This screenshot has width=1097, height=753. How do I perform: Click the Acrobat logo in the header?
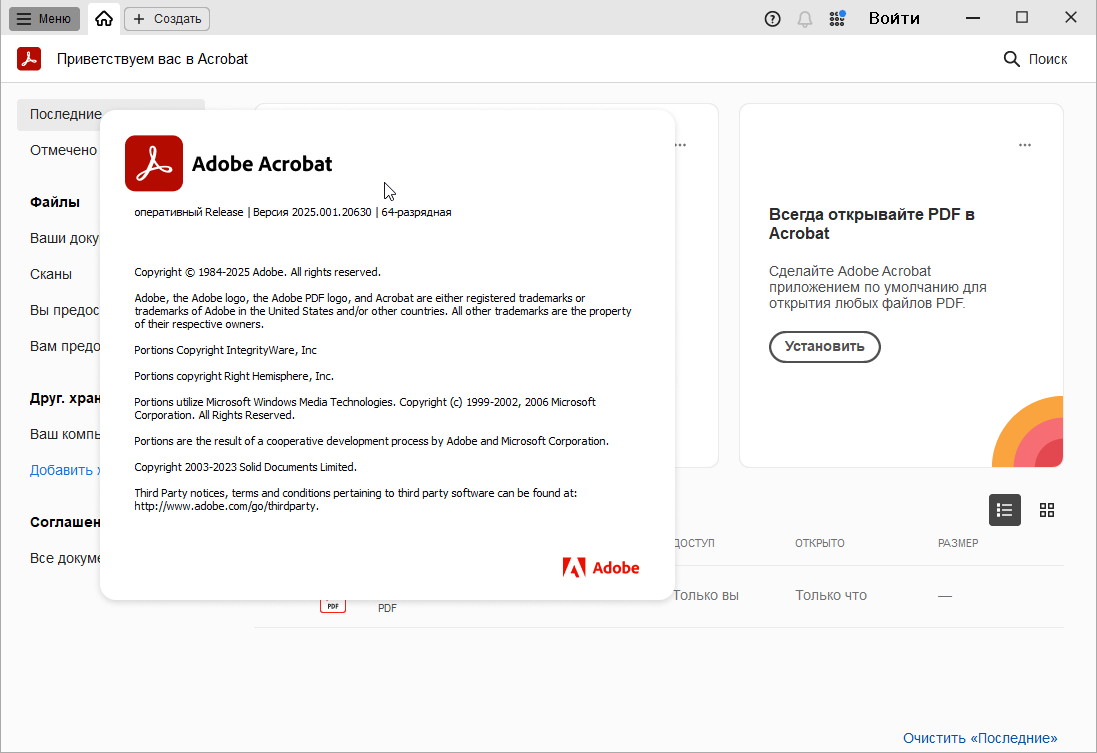[x=29, y=59]
